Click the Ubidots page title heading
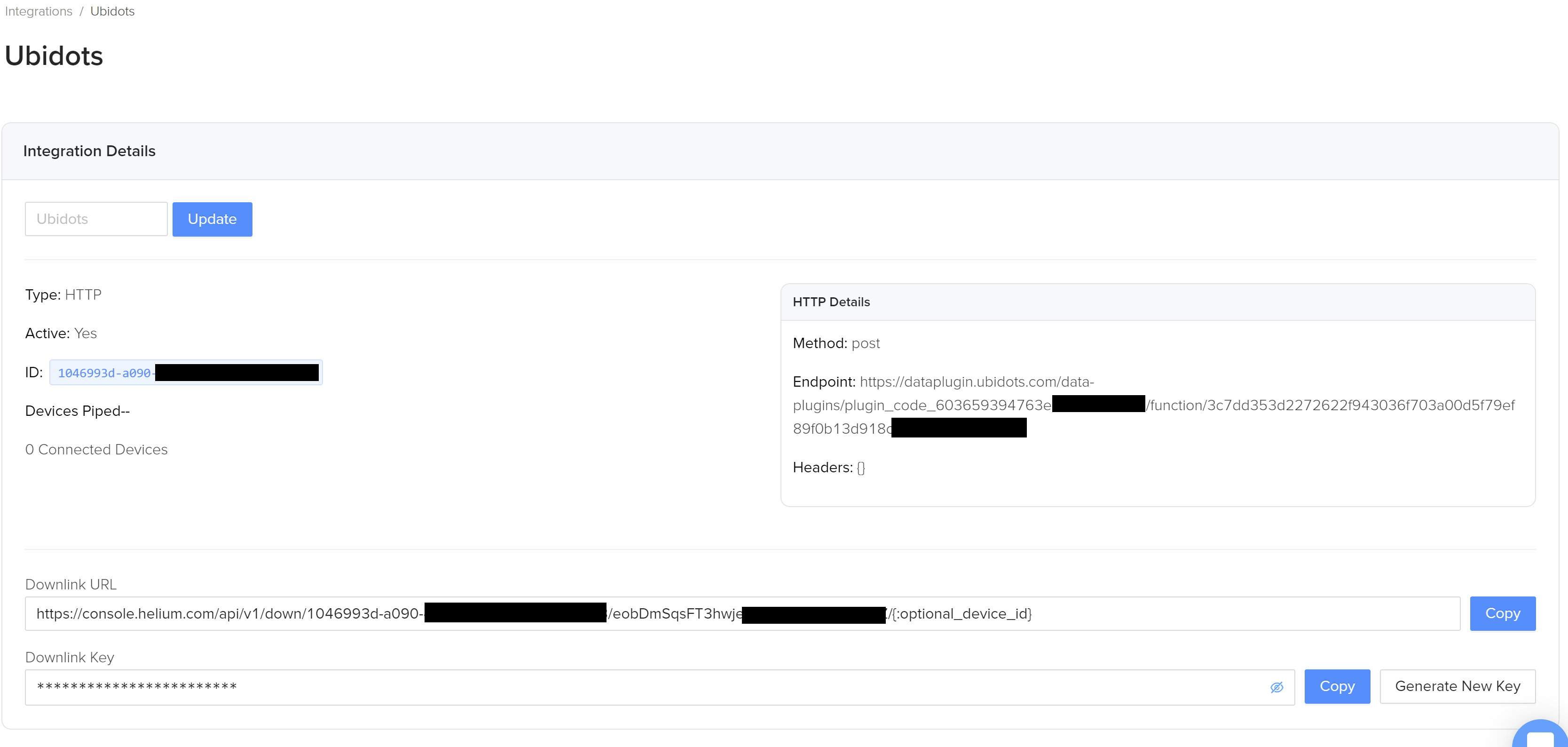Image resolution: width=1568 pixels, height=747 pixels. click(x=54, y=56)
